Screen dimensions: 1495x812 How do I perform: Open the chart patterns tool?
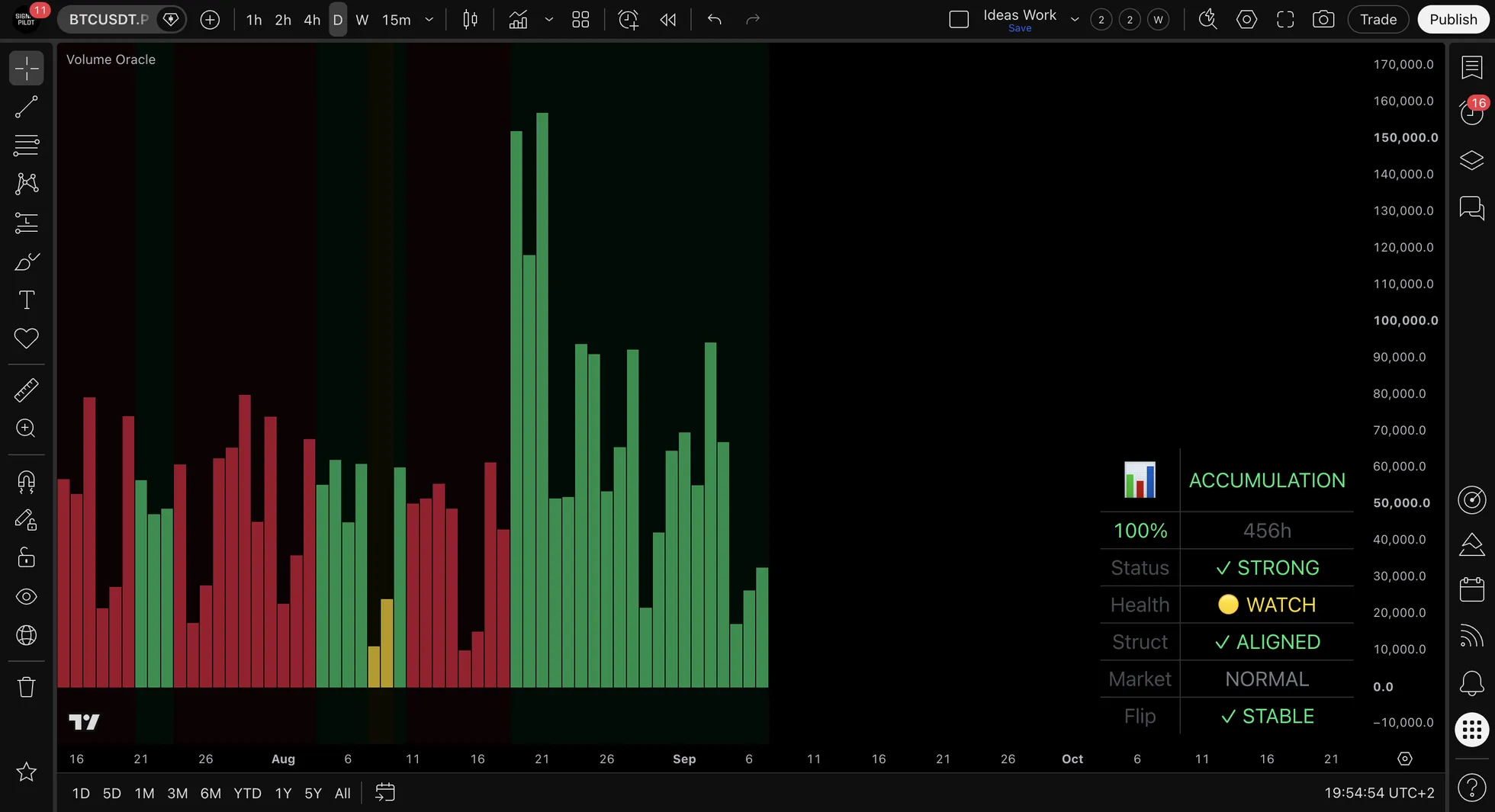coord(27,183)
